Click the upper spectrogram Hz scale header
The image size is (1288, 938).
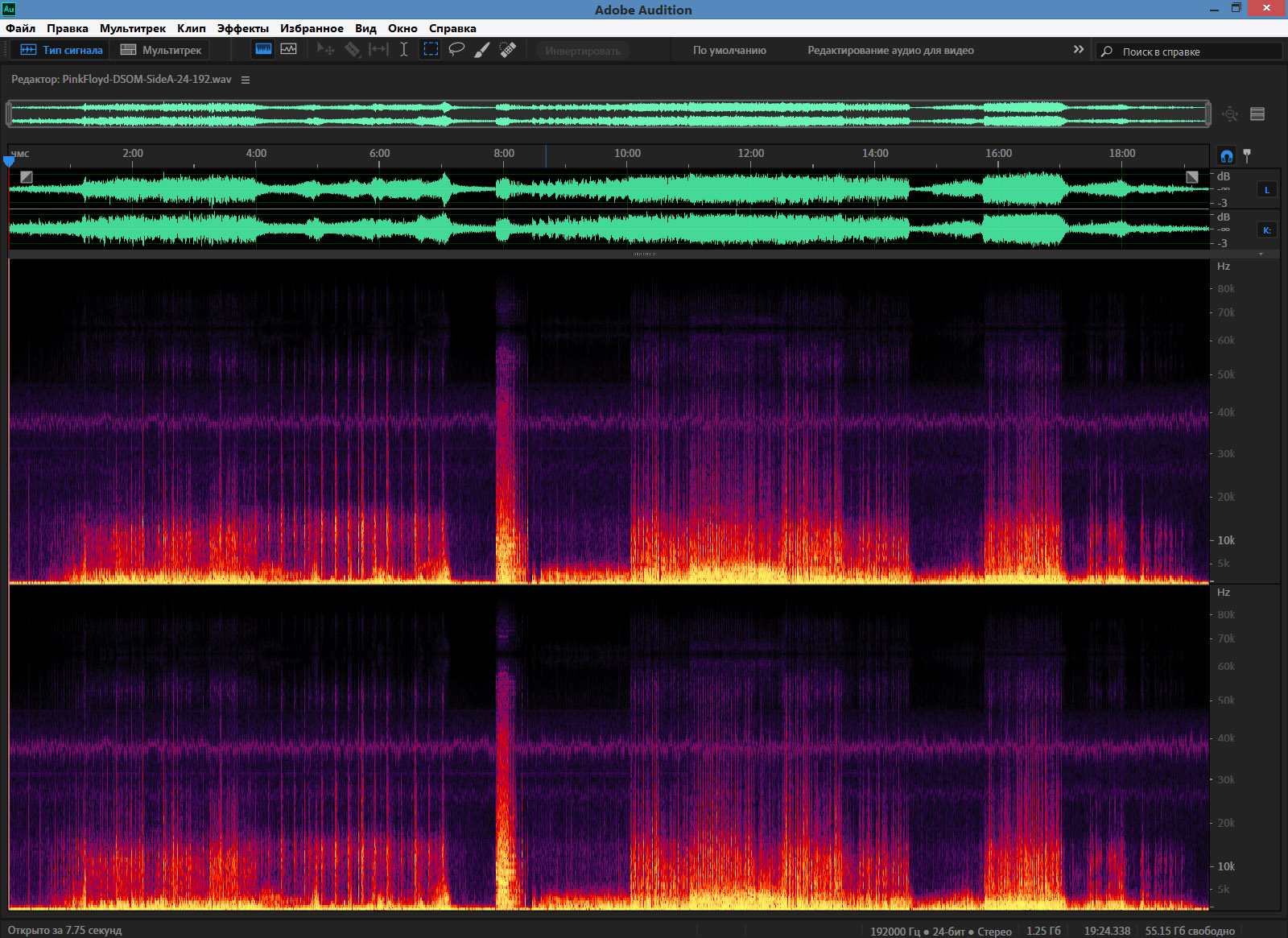[x=1224, y=266]
